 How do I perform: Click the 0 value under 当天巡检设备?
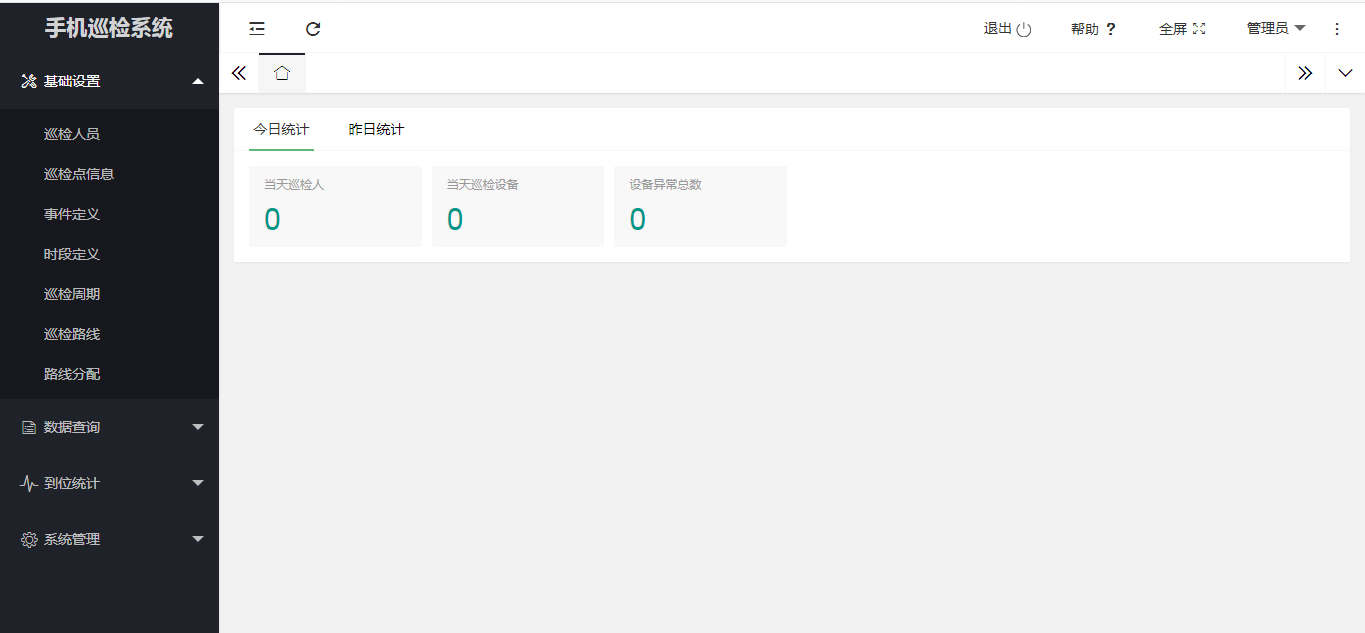[x=455, y=219]
